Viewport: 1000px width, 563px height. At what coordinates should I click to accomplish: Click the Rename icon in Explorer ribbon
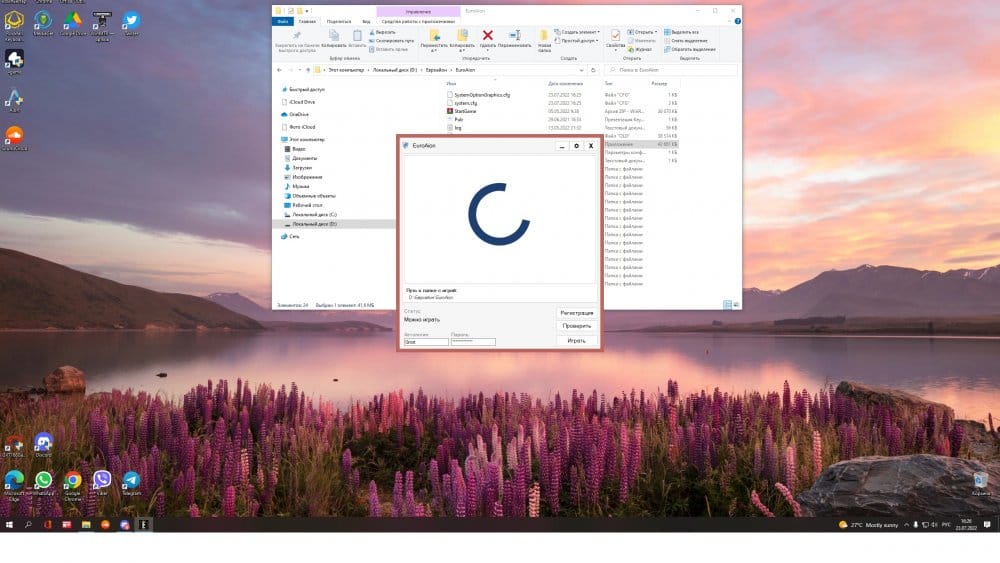click(514, 36)
